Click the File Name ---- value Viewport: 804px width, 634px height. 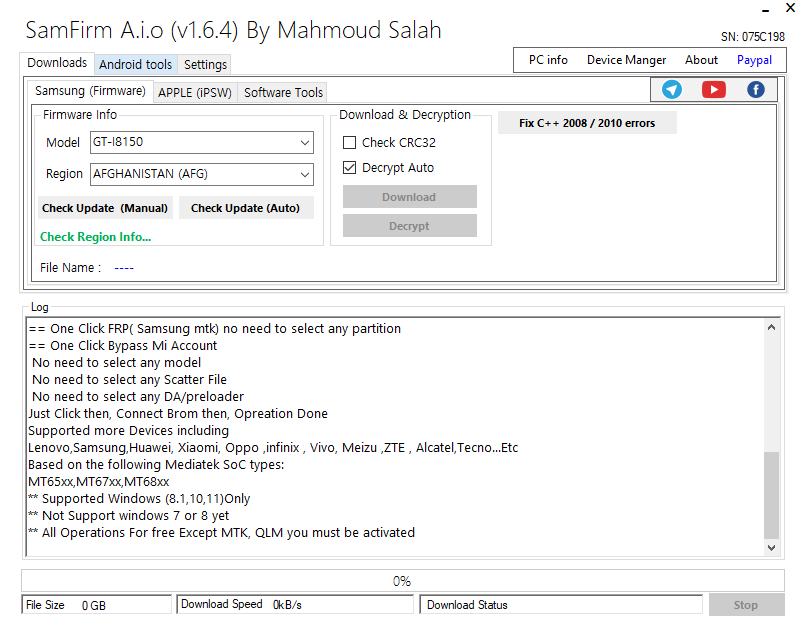coord(124,268)
